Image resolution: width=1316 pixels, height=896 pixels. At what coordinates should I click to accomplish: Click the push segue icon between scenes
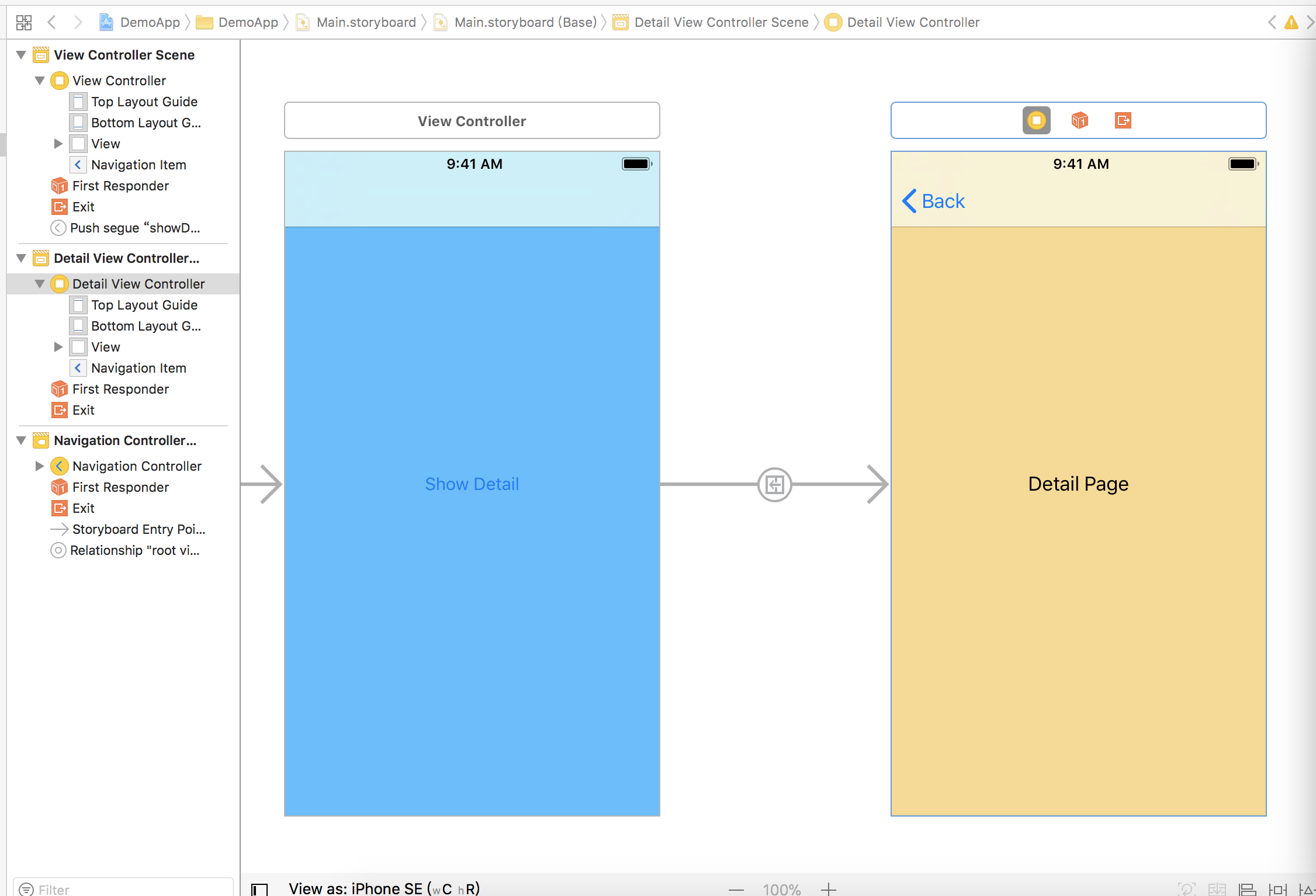click(x=774, y=484)
